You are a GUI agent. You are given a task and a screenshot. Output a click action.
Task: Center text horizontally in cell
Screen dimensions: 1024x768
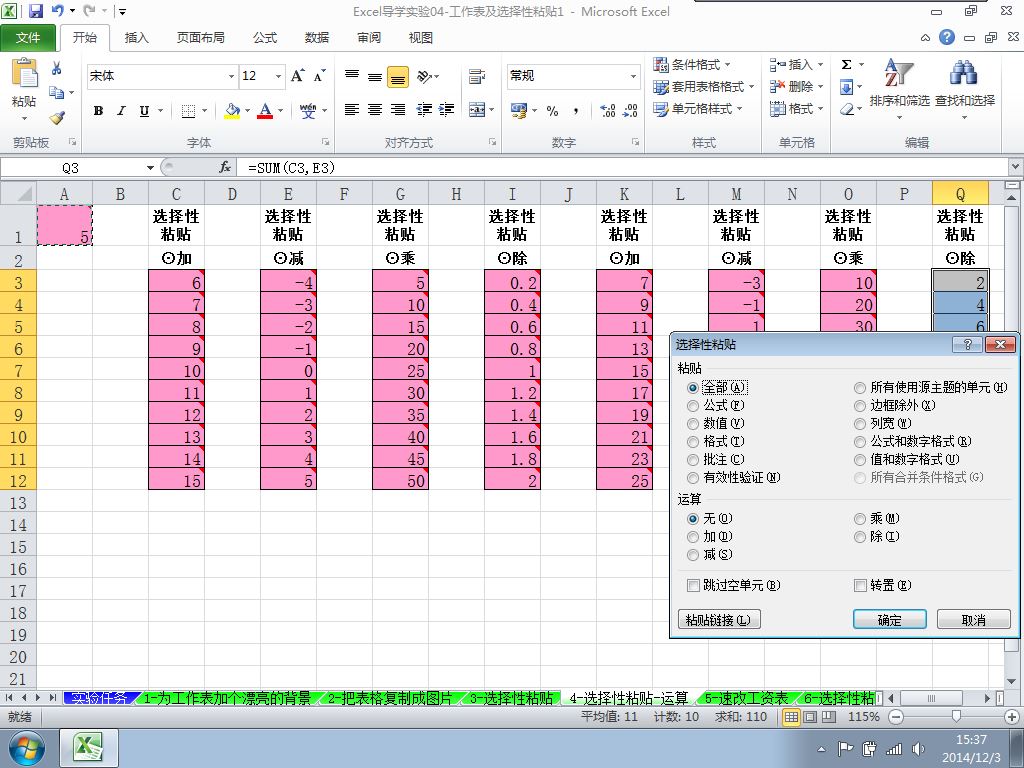coord(375,110)
